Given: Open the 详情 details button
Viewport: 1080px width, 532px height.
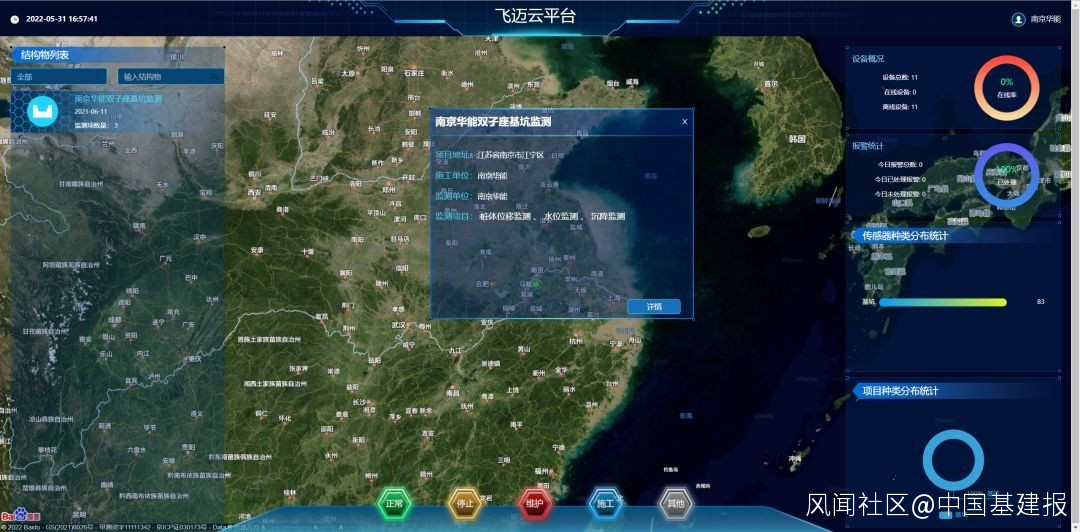Looking at the screenshot, I should tap(654, 307).
